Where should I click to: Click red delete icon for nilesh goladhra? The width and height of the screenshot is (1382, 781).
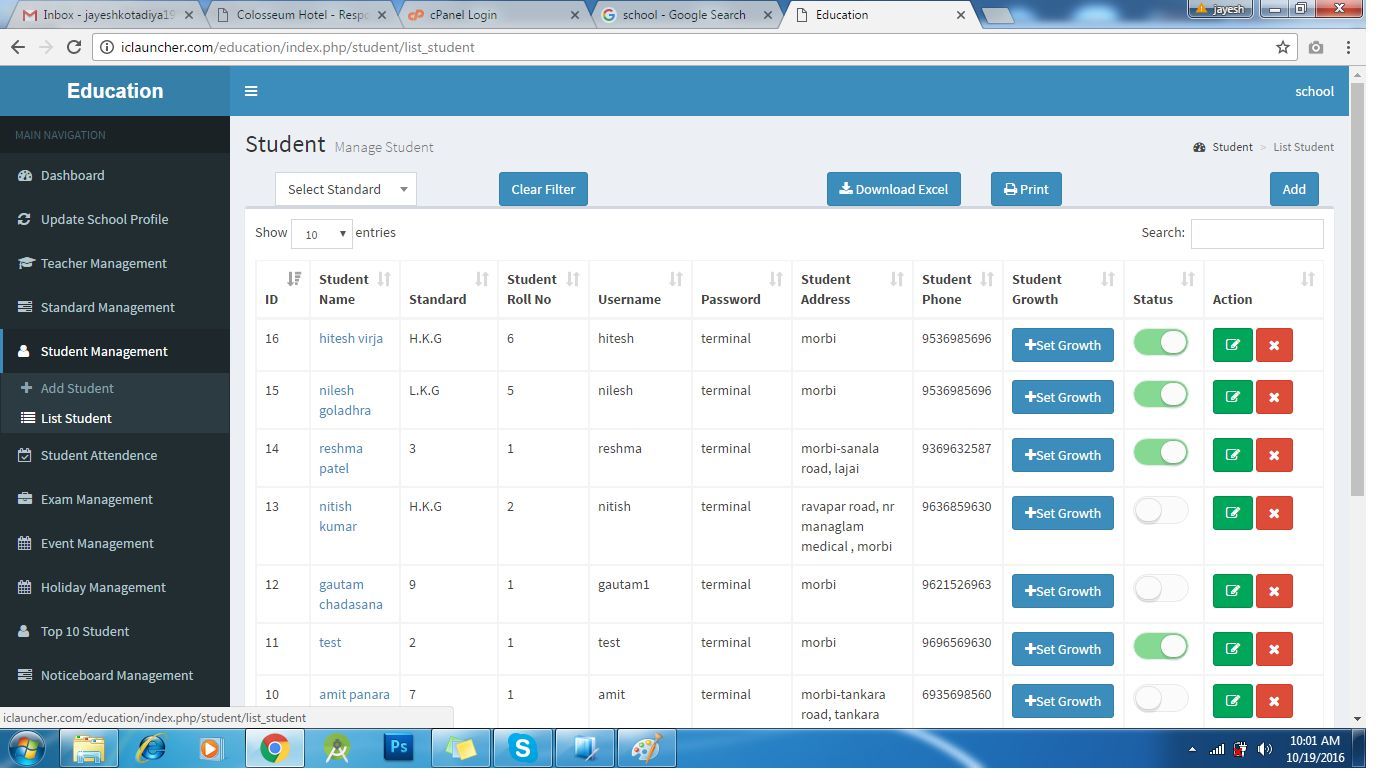1273,397
